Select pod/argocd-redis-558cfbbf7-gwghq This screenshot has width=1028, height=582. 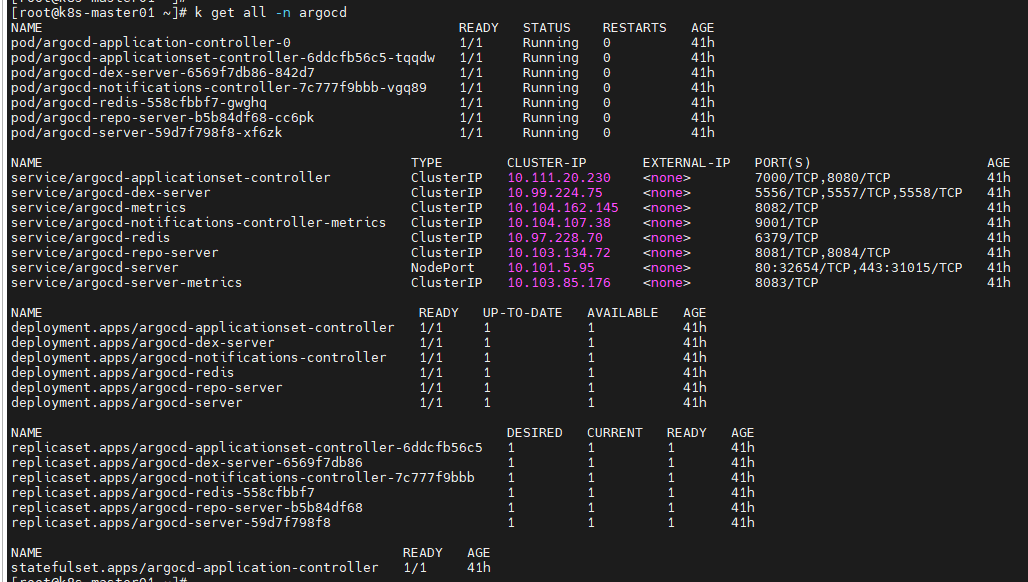[139, 103]
